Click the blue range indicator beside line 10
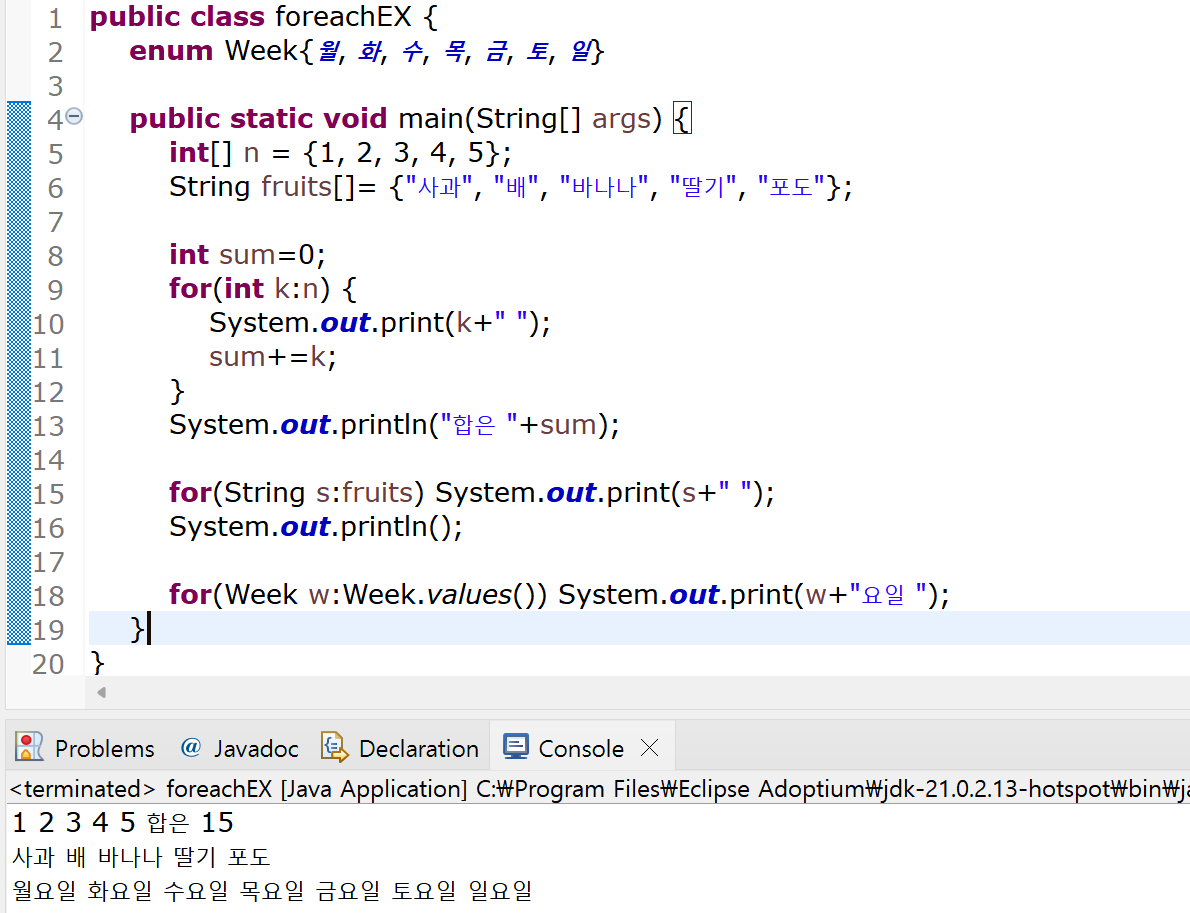1190x913 pixels. (19, 323)
